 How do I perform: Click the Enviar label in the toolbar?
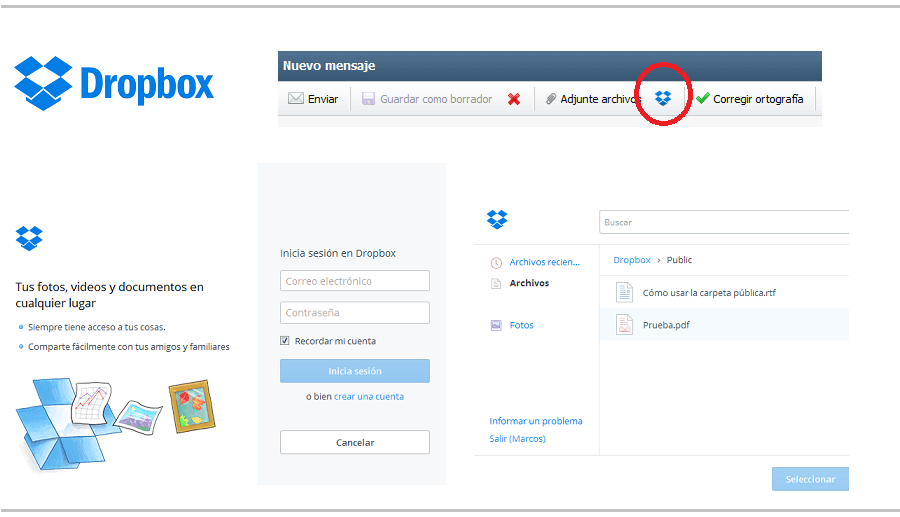point(323,99)
